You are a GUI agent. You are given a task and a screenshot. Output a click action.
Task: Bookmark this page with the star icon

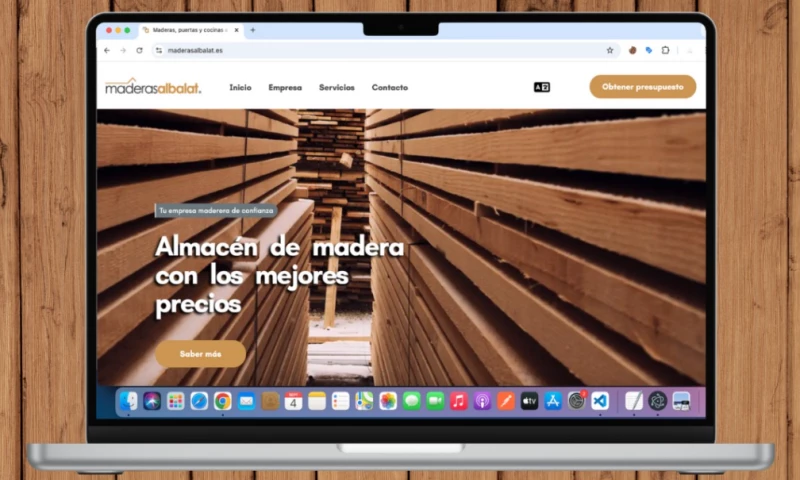click(x=610, y=50)
